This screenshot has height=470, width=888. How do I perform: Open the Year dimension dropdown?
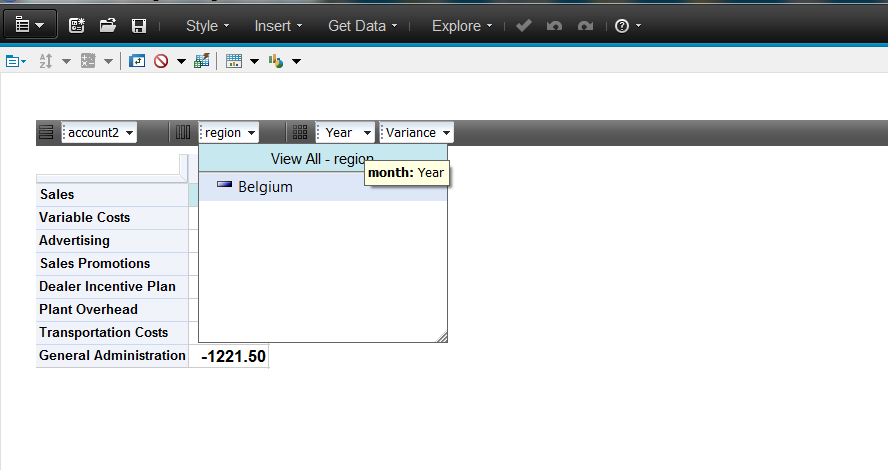[x=345, y=133]
